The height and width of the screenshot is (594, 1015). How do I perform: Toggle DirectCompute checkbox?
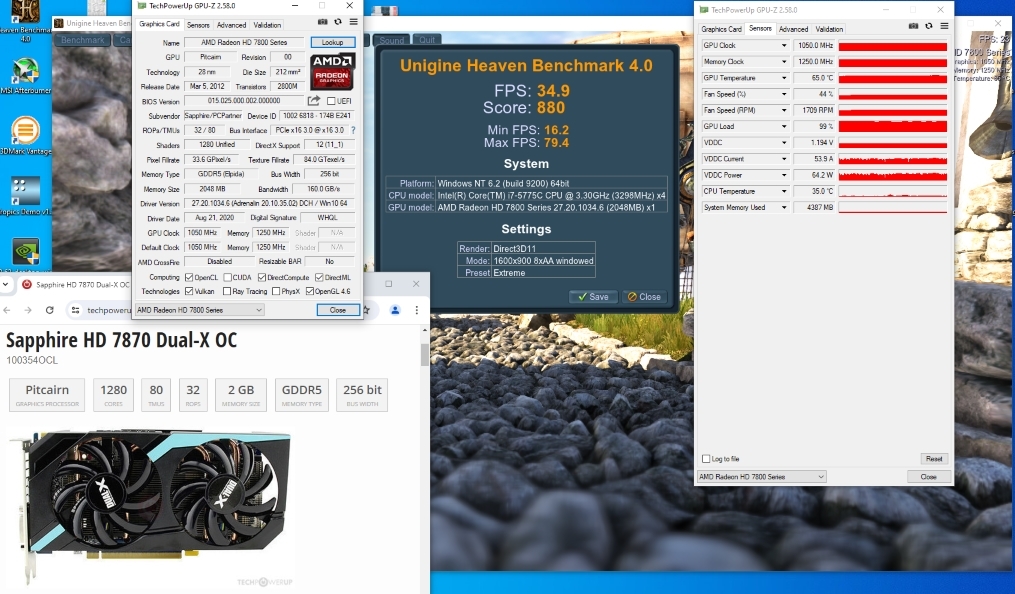262,277
